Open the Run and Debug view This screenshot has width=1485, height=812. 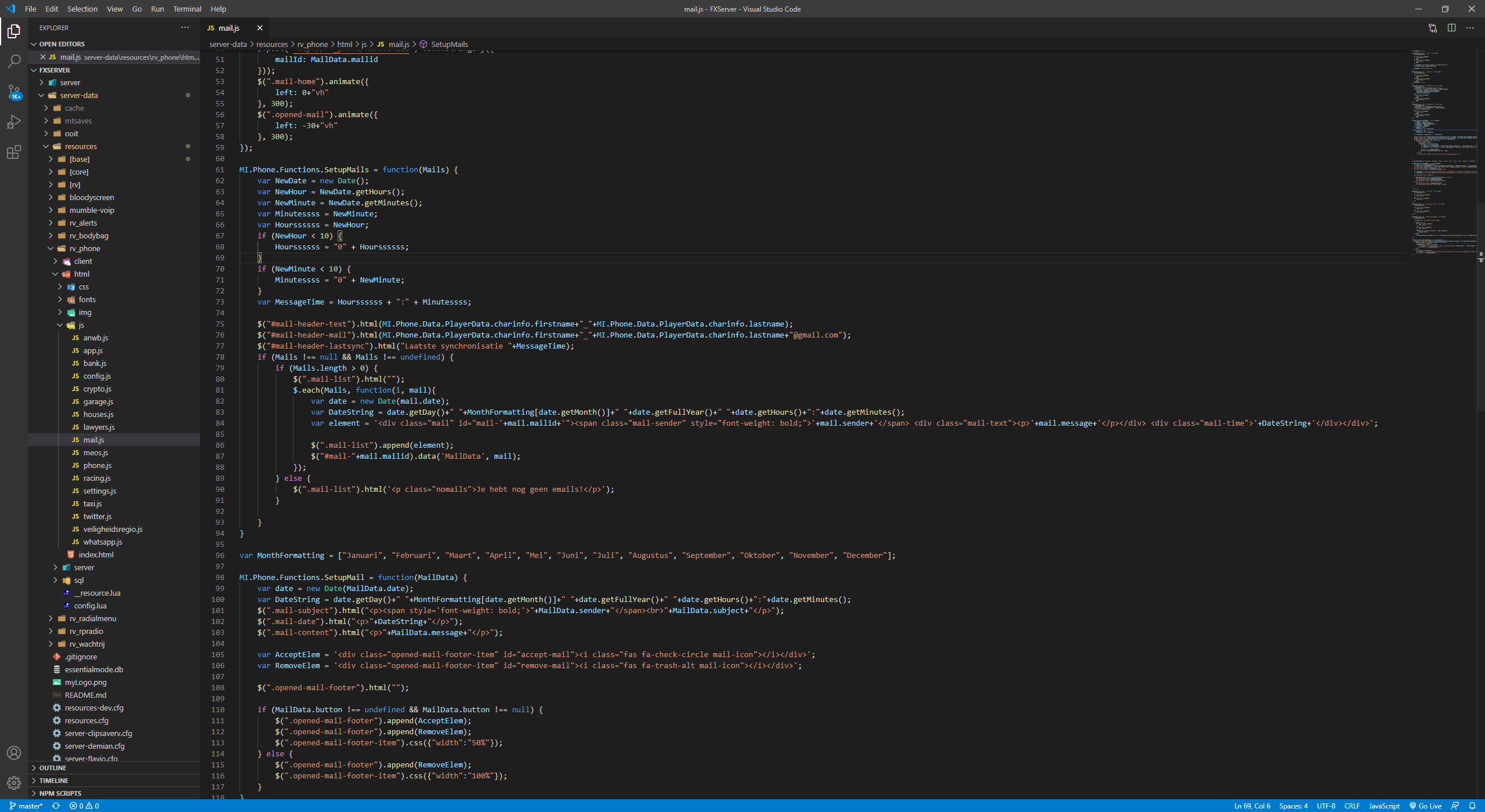(x=14, y=122)
